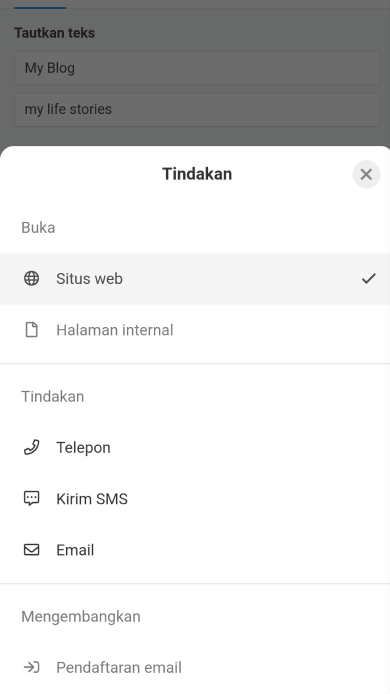Click the Mengembangkan section heading
390x694 pixels.
81,617
